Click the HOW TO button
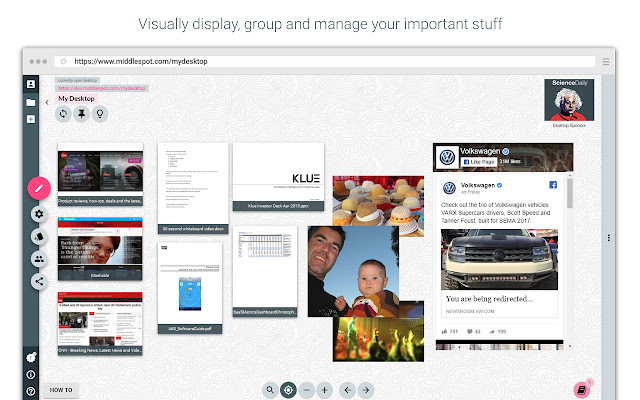 (x=61, y=390)
